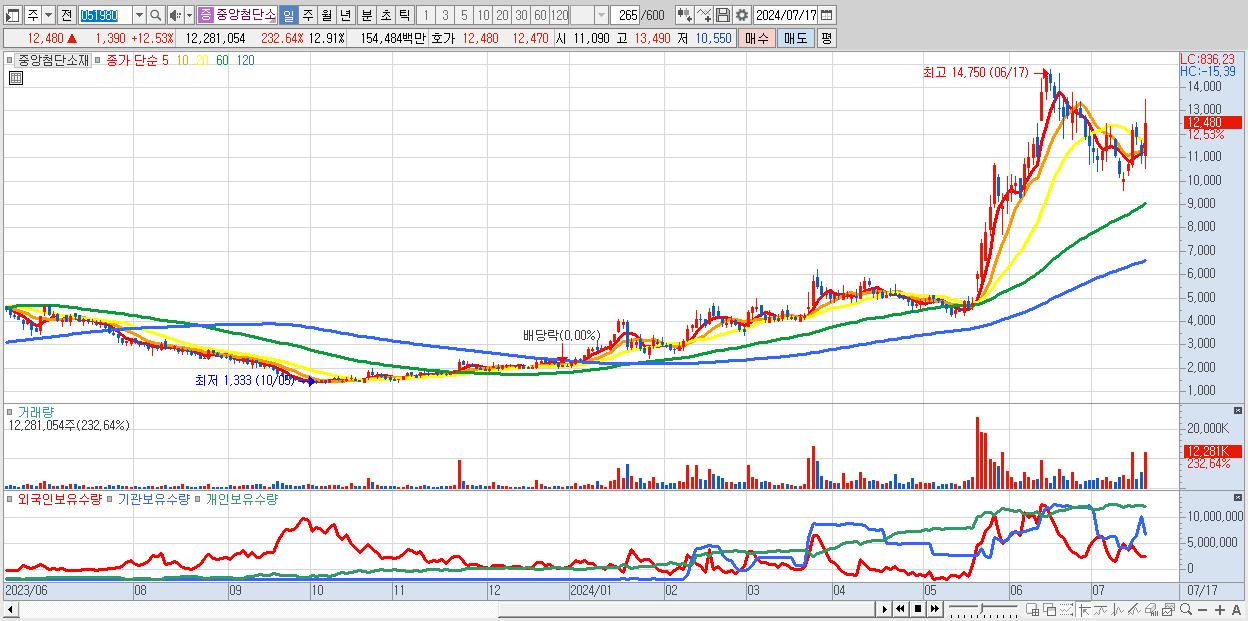
Task: Toggle the 중앙첨단소재 price series marker square
Action: click(x=12, y=60)
